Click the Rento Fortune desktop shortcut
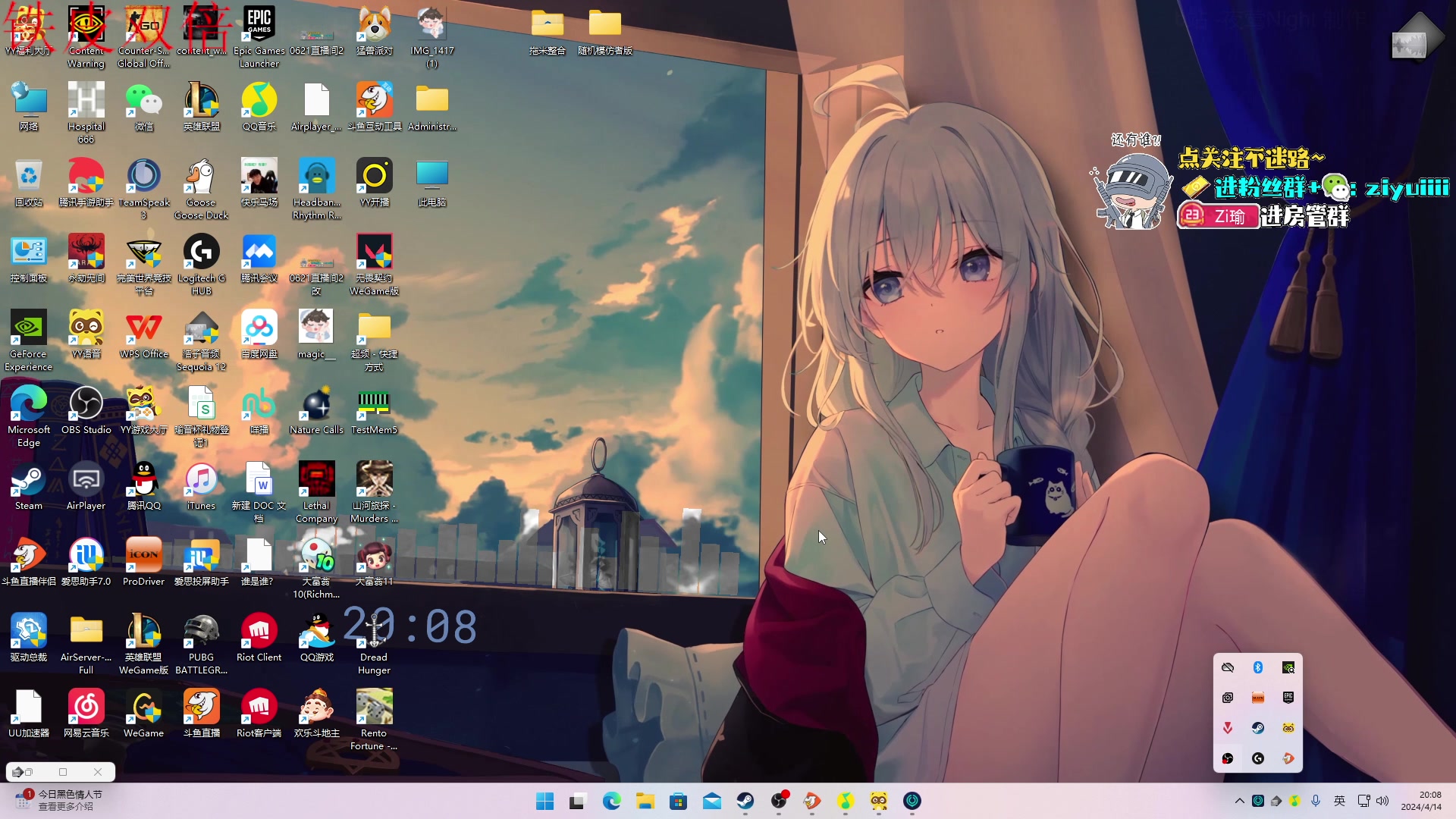1456x819 pixels. (x=375, y=719)
